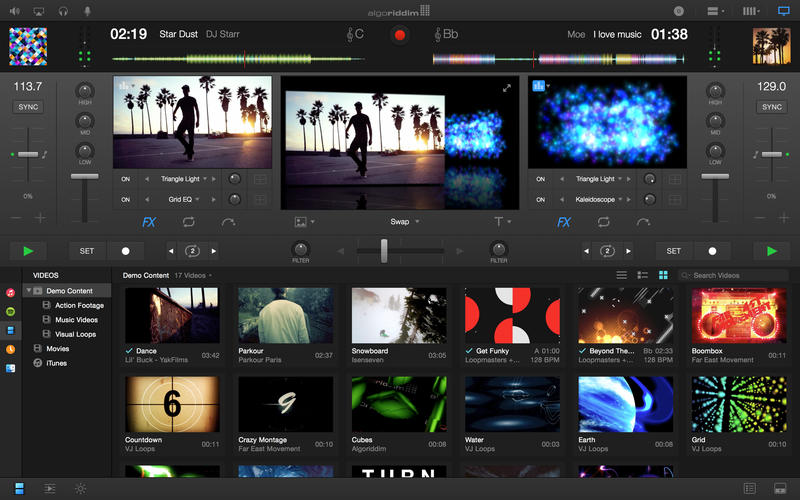Image resolution: width=800 pixels, height=500 pixels.
Task: Open the title text overlay dropdown
Action: pyautogui.click(x=502, y=222)
